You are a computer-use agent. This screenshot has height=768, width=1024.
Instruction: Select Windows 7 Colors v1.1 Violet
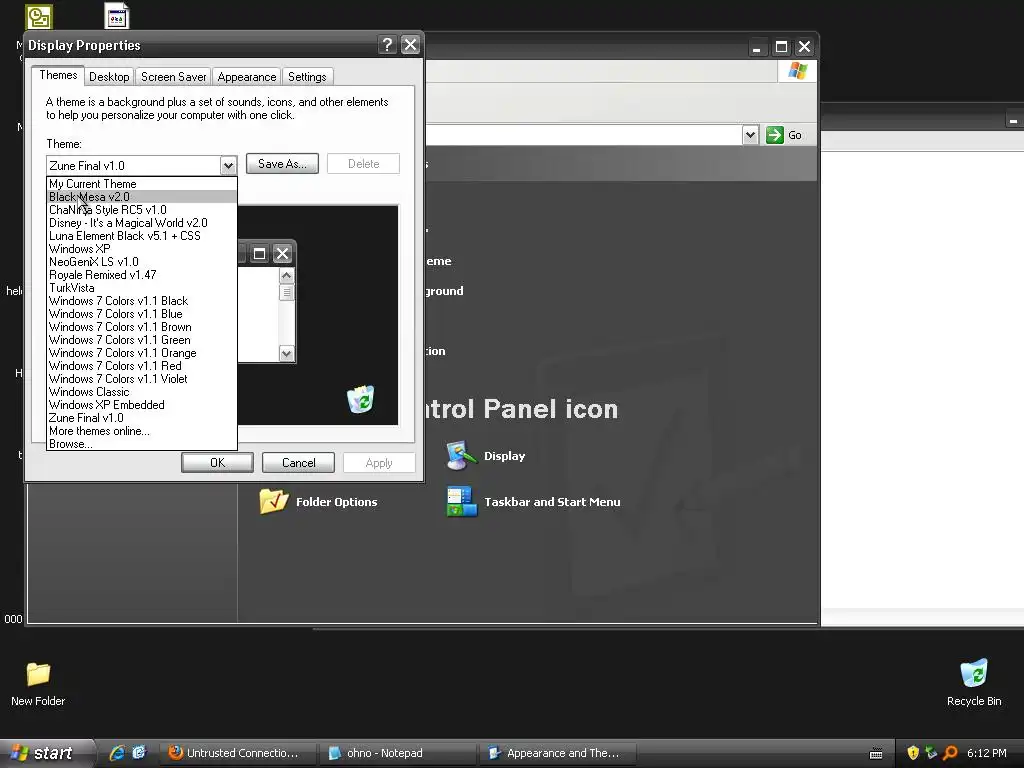(x=142, y=379)
